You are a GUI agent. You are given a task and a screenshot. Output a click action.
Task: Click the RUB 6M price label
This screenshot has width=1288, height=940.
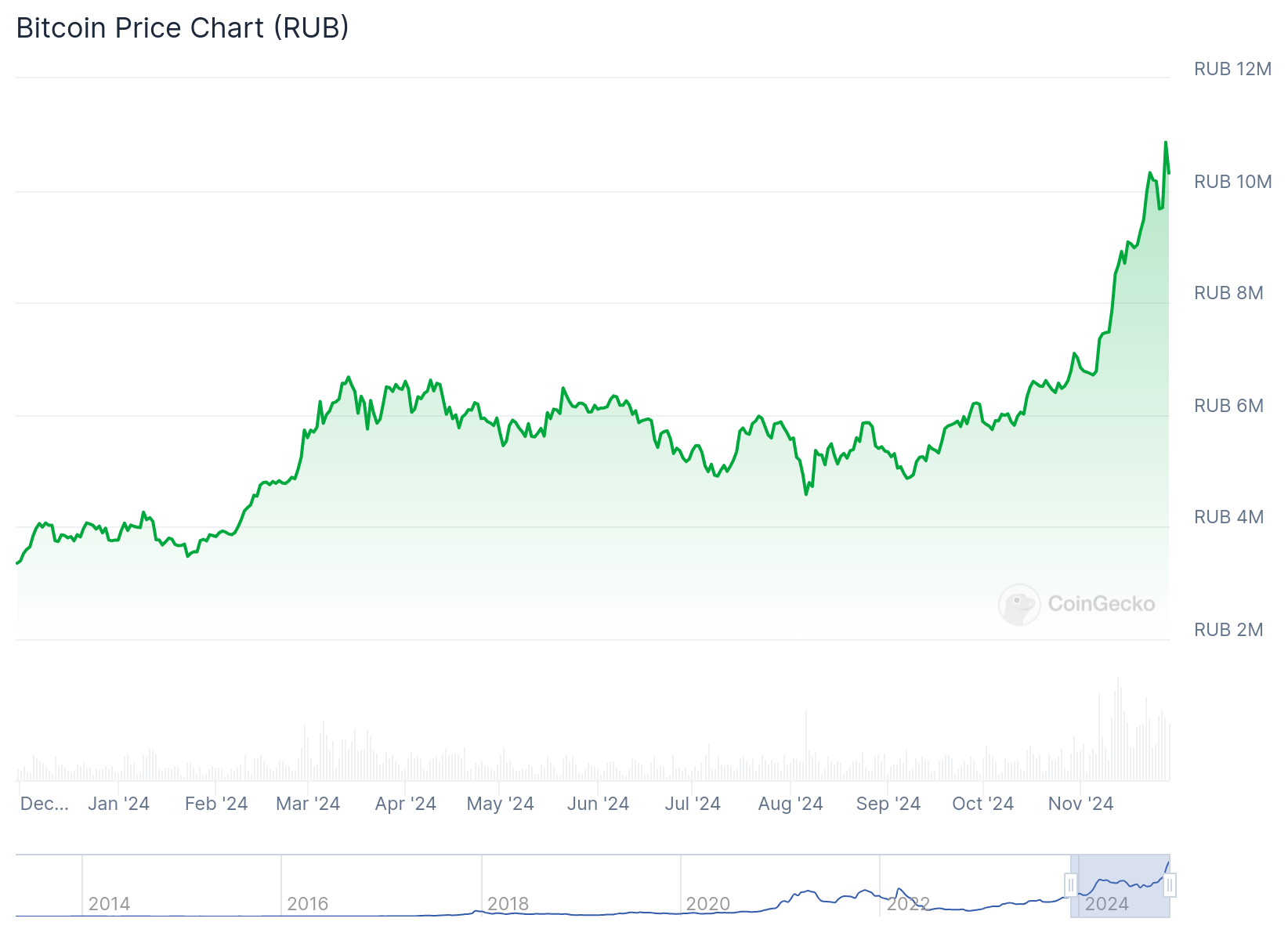(1228, 406)
